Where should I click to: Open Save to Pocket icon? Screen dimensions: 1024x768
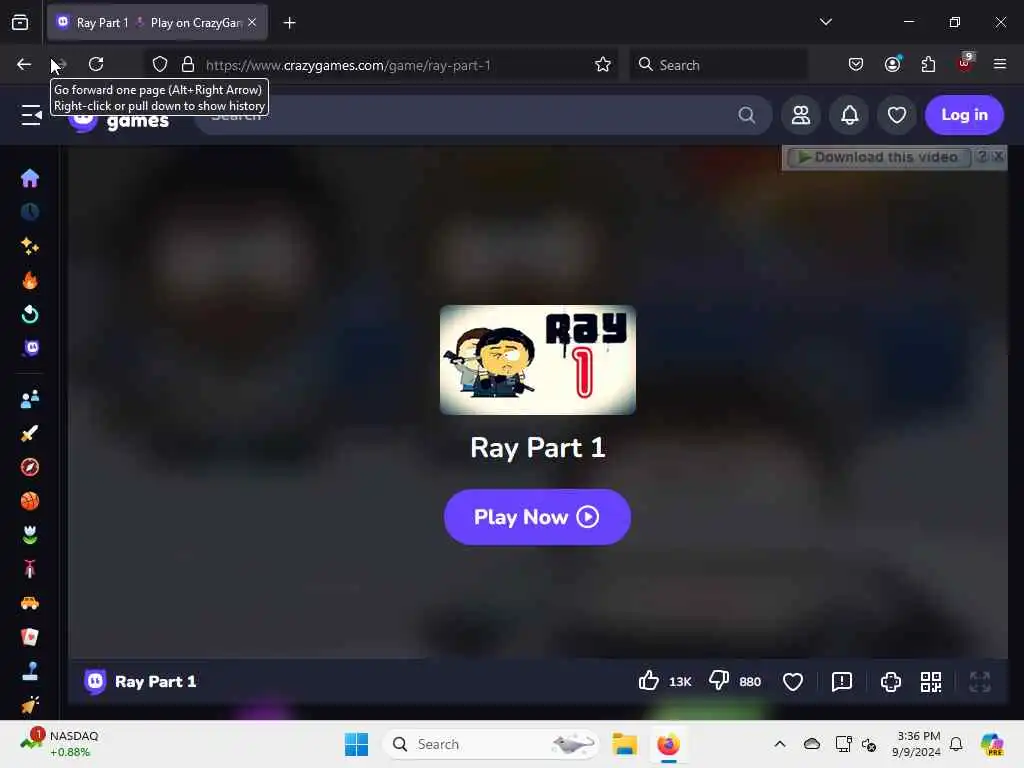[x=856, y=64]
